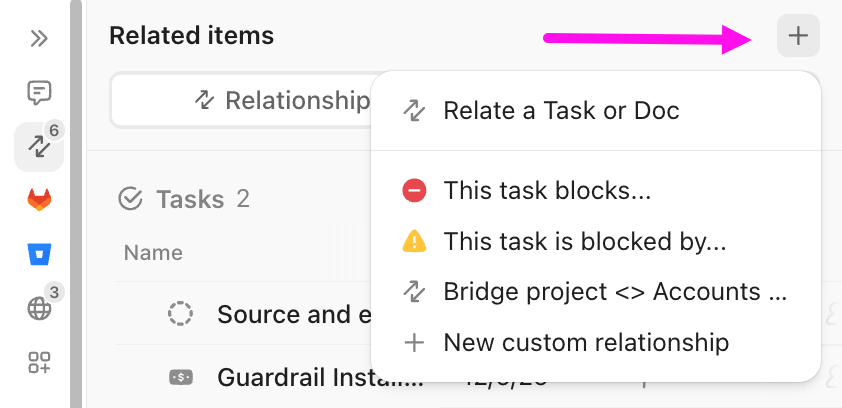This screenshot has width=842, height=408.
Task: Click the plus button beside Related items
Action: click(x=798, y=37)
